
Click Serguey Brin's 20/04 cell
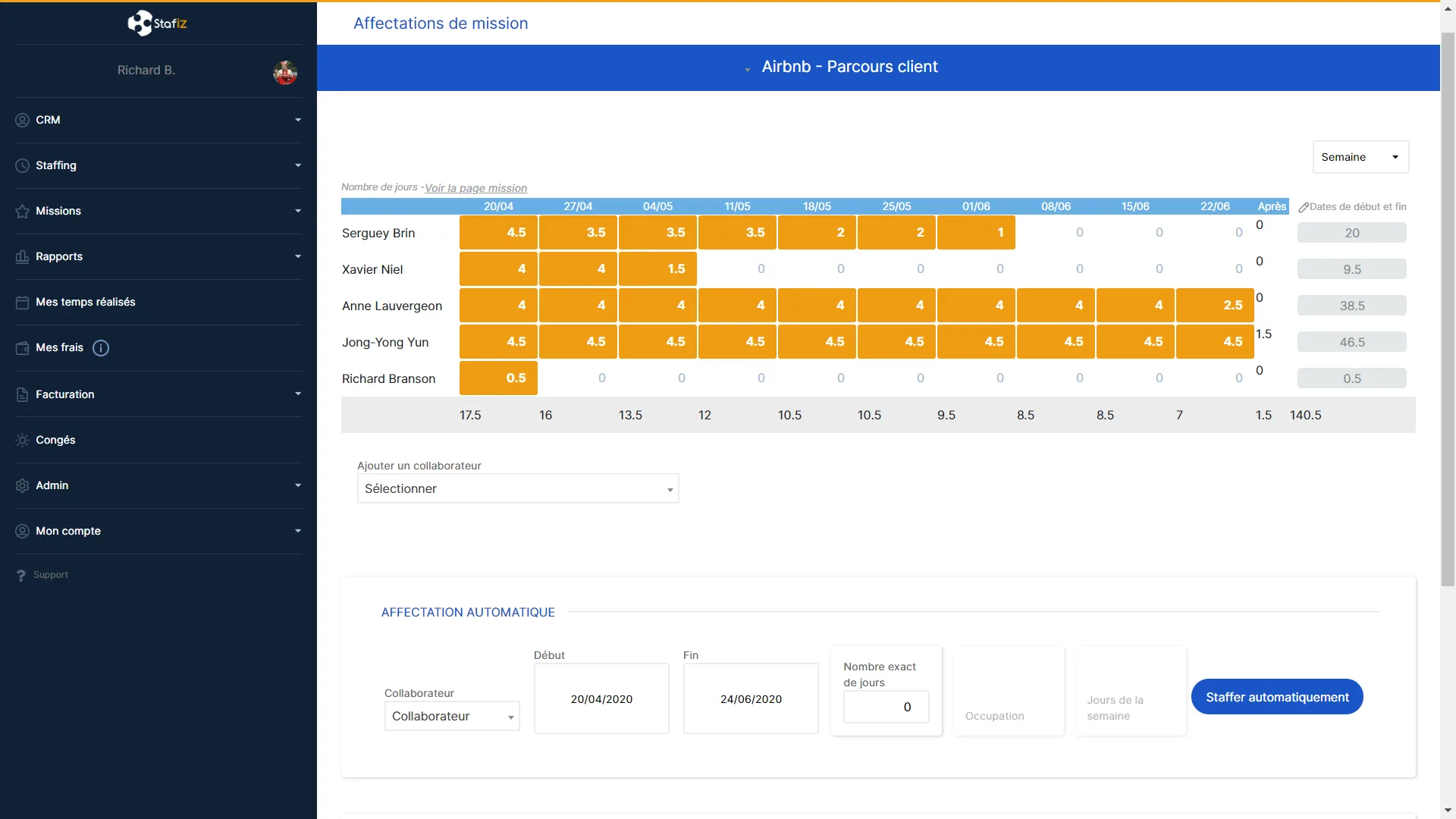tap(498, 233)
